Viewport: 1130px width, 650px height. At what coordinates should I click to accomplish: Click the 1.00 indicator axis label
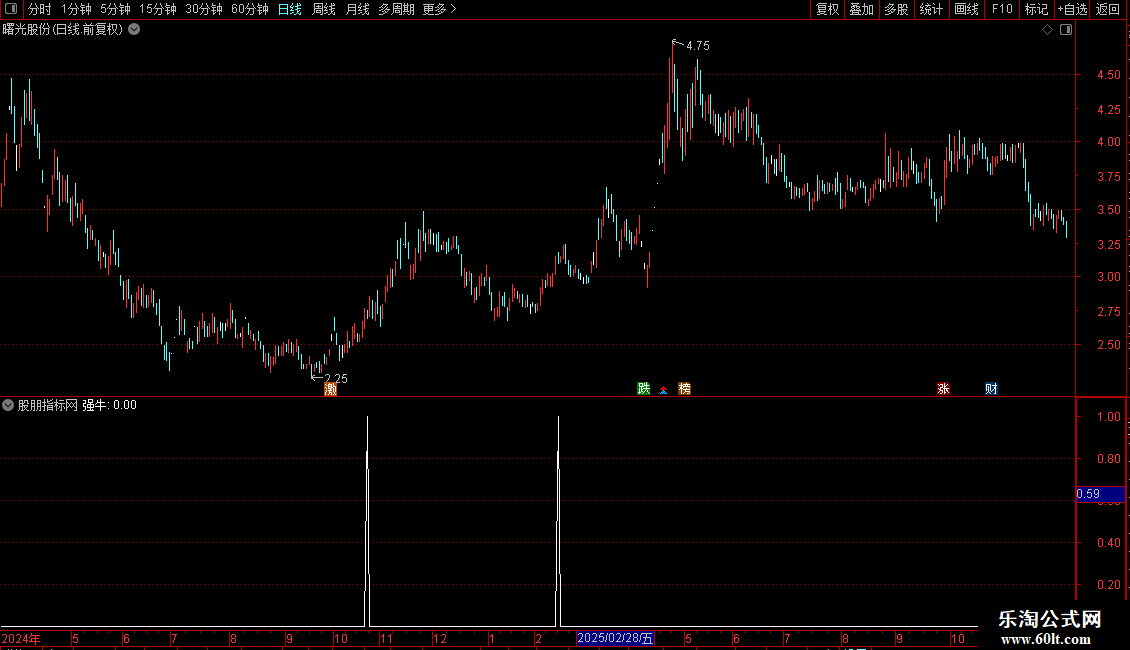click(1108, 417)
